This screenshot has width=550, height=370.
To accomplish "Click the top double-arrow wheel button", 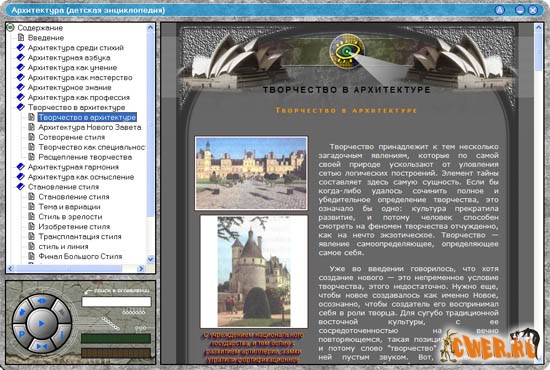I will click(42, 301).
